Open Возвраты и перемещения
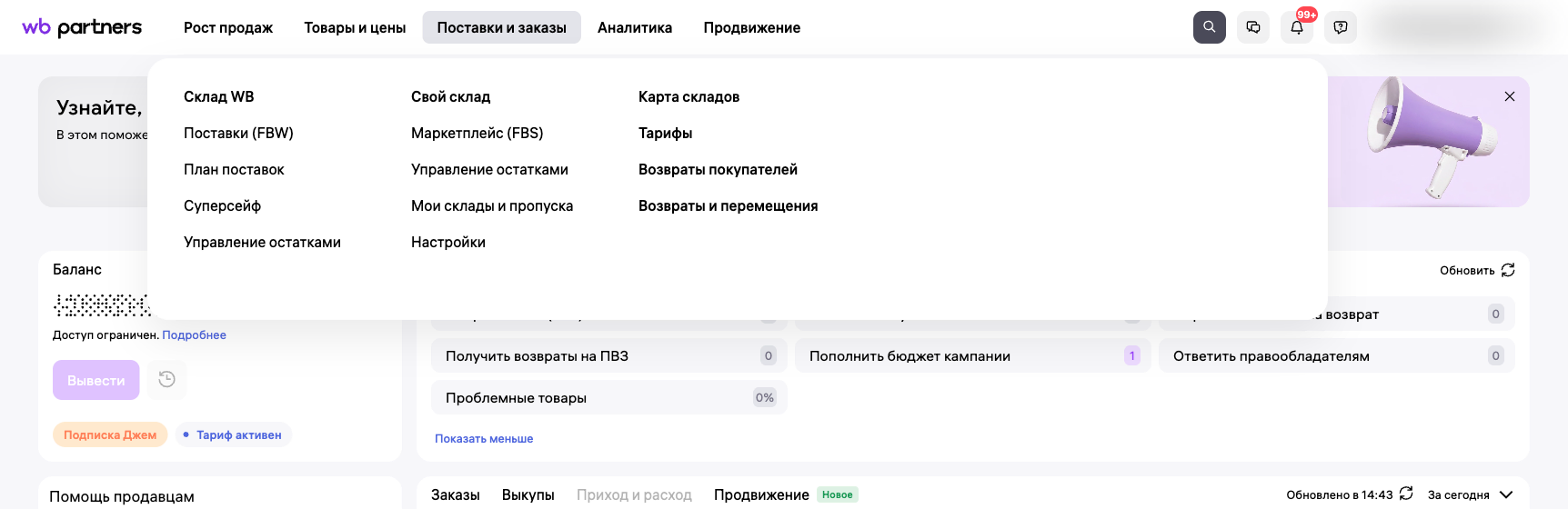Screen dimensions: 1568x509 point(728,205)
